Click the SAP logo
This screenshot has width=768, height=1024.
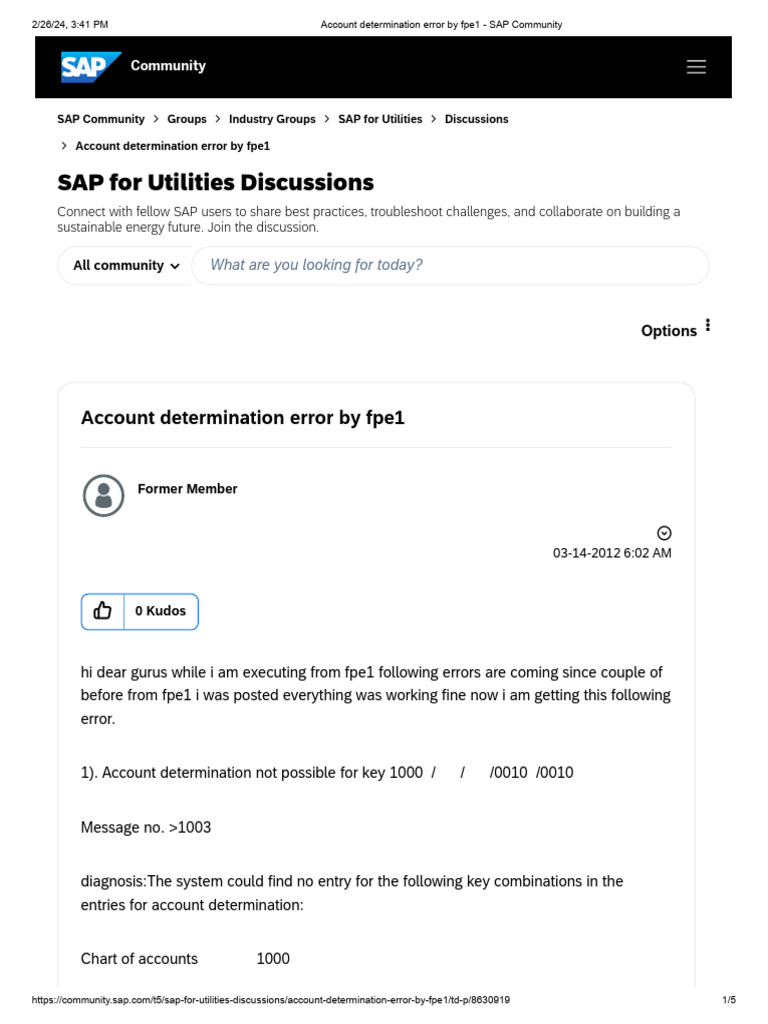(x=90, y=67)
